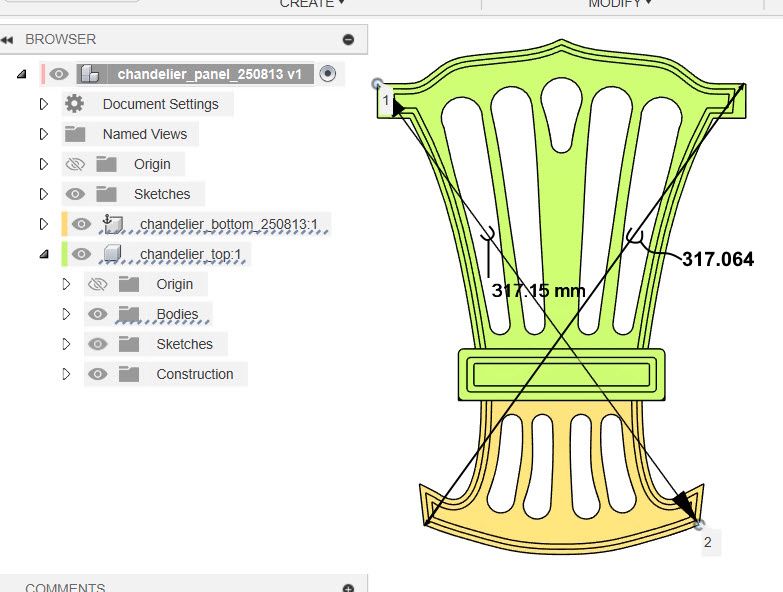Expand Sketches under chandelier_top:1
This screenshot has height=592, width=783.
pyautogui.click(x=66, y=344)
